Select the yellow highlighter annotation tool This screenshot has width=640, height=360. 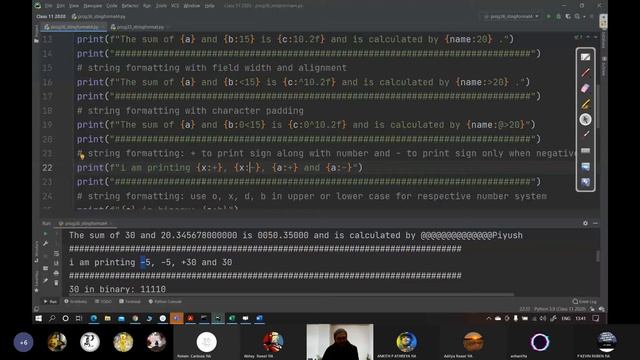[585, 104]
